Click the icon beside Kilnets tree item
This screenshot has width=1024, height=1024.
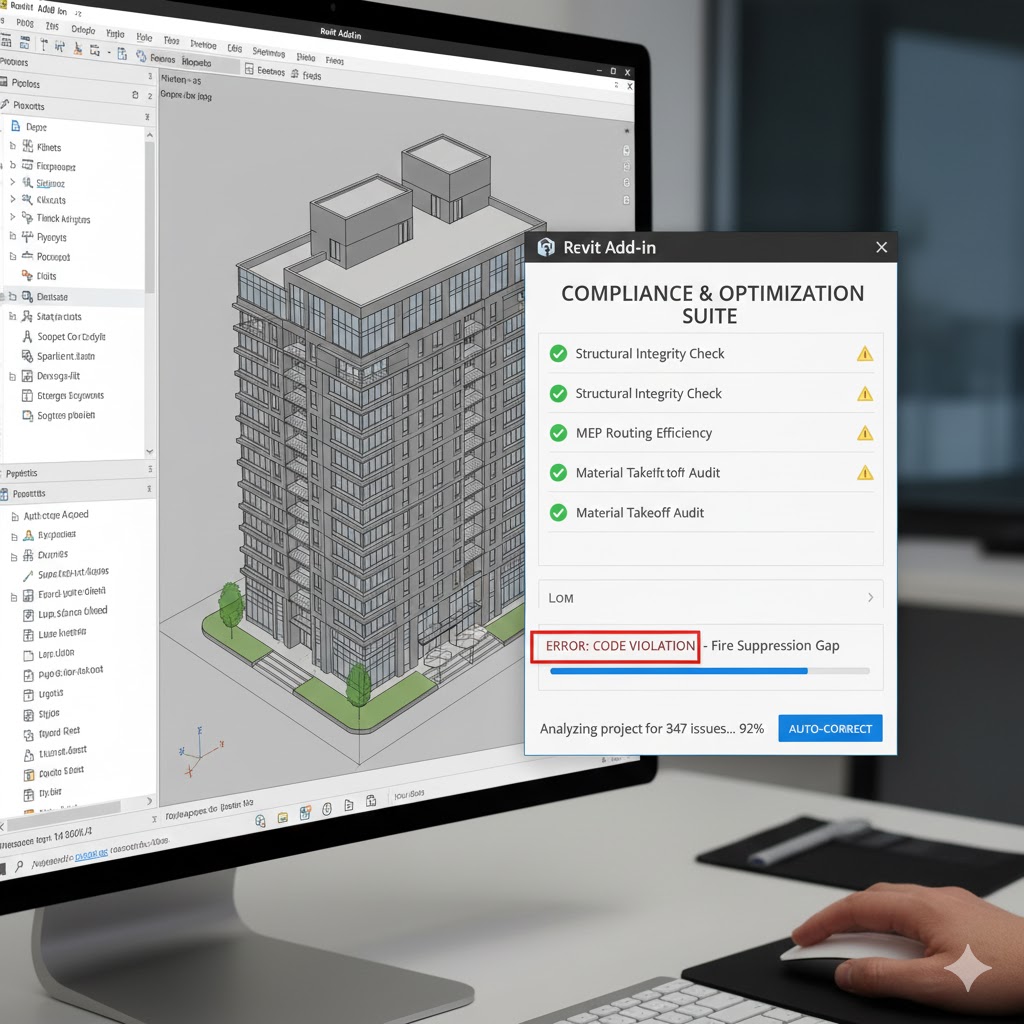pyautogui.click(x=27, y=146)
